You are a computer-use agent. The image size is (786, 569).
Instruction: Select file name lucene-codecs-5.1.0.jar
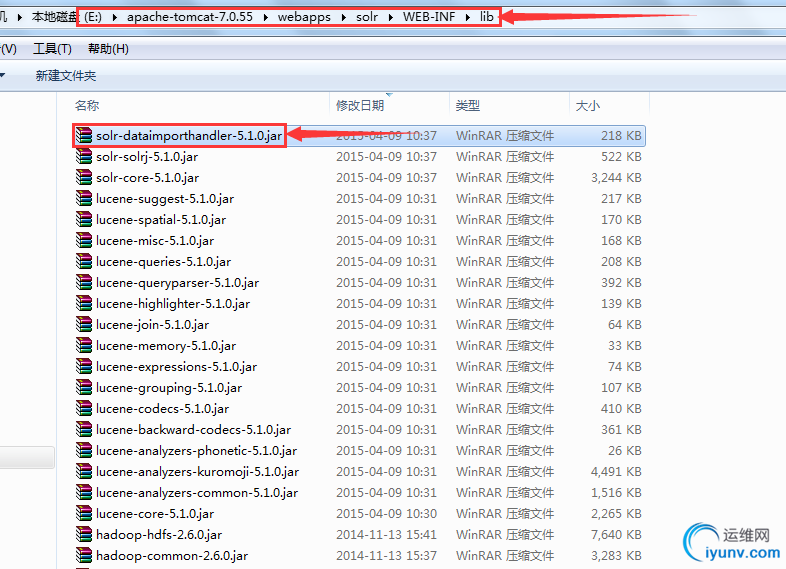pos(162,410)
